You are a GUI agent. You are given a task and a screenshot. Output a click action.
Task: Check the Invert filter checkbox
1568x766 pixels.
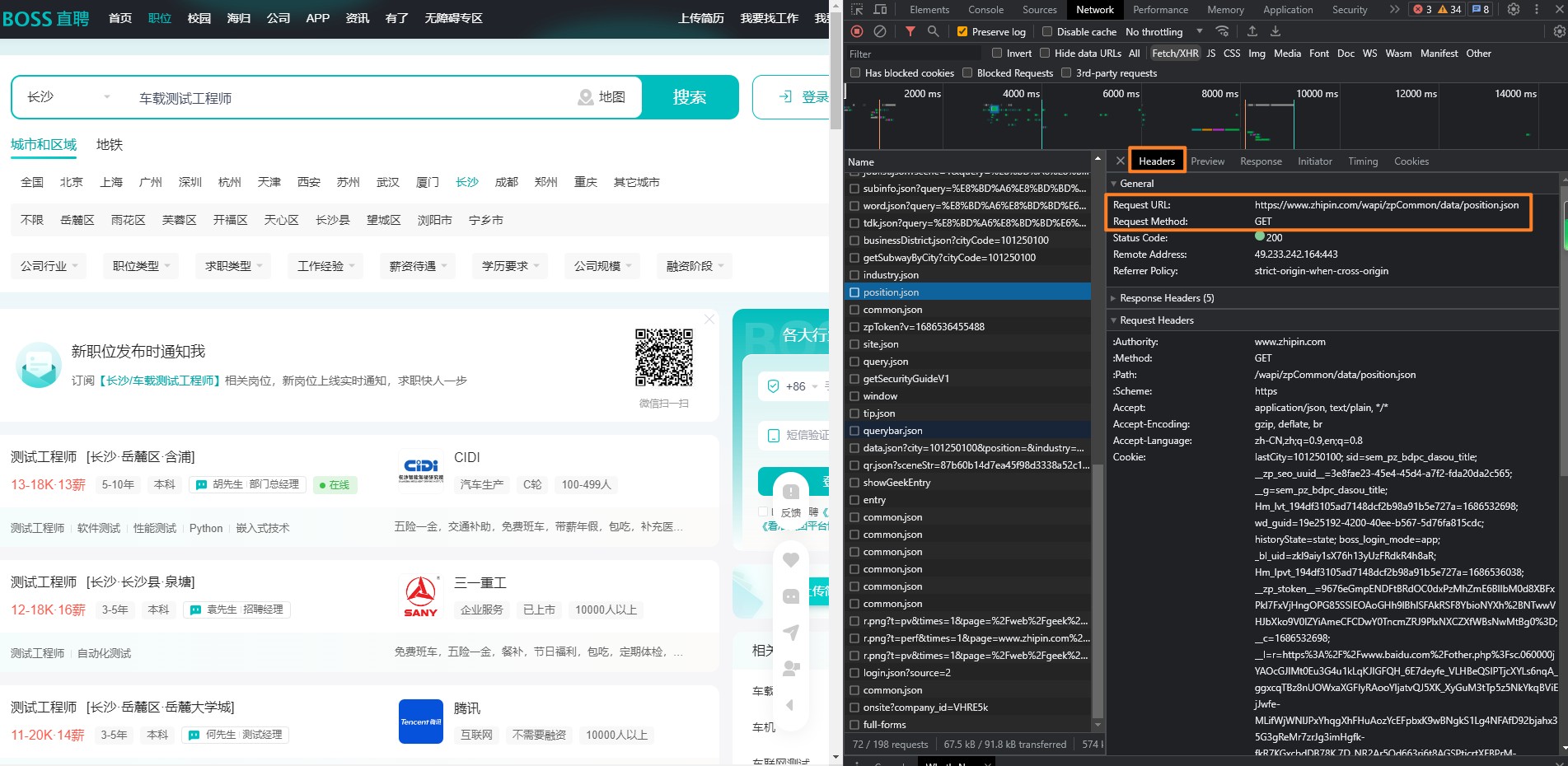997,53
